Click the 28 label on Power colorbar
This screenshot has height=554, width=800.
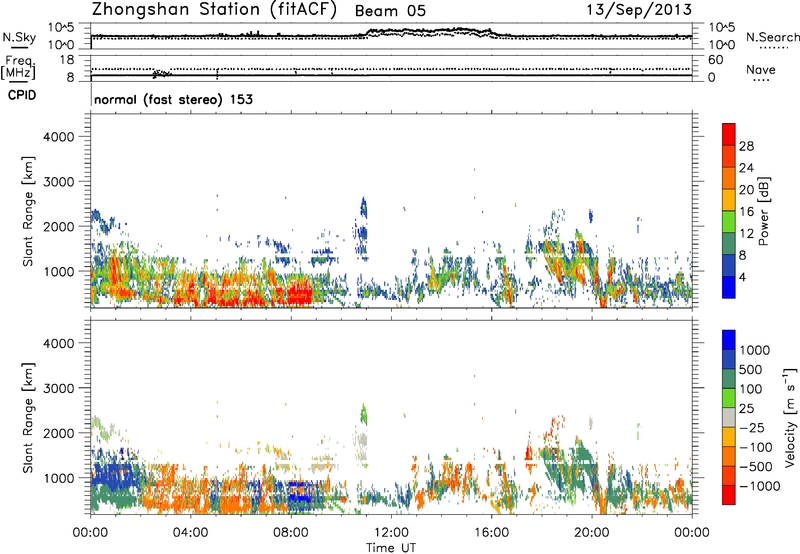coord(746,146)
